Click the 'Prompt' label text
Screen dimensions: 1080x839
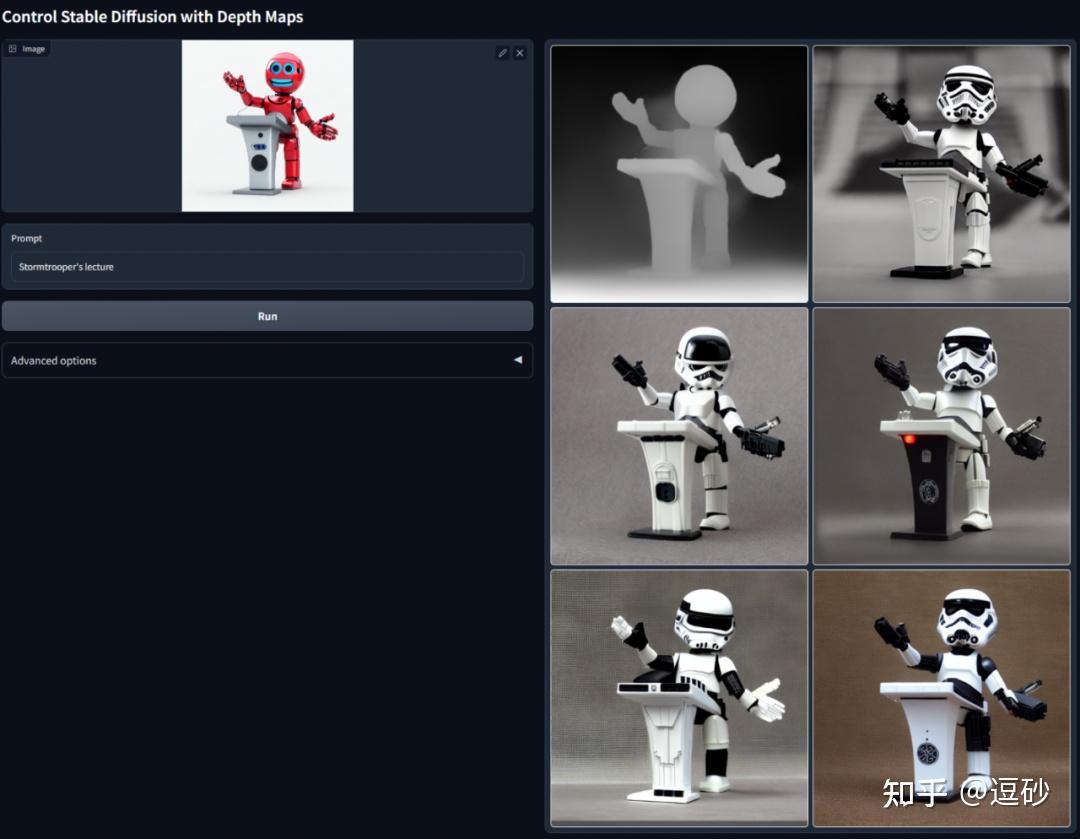[x=26, y=238]
